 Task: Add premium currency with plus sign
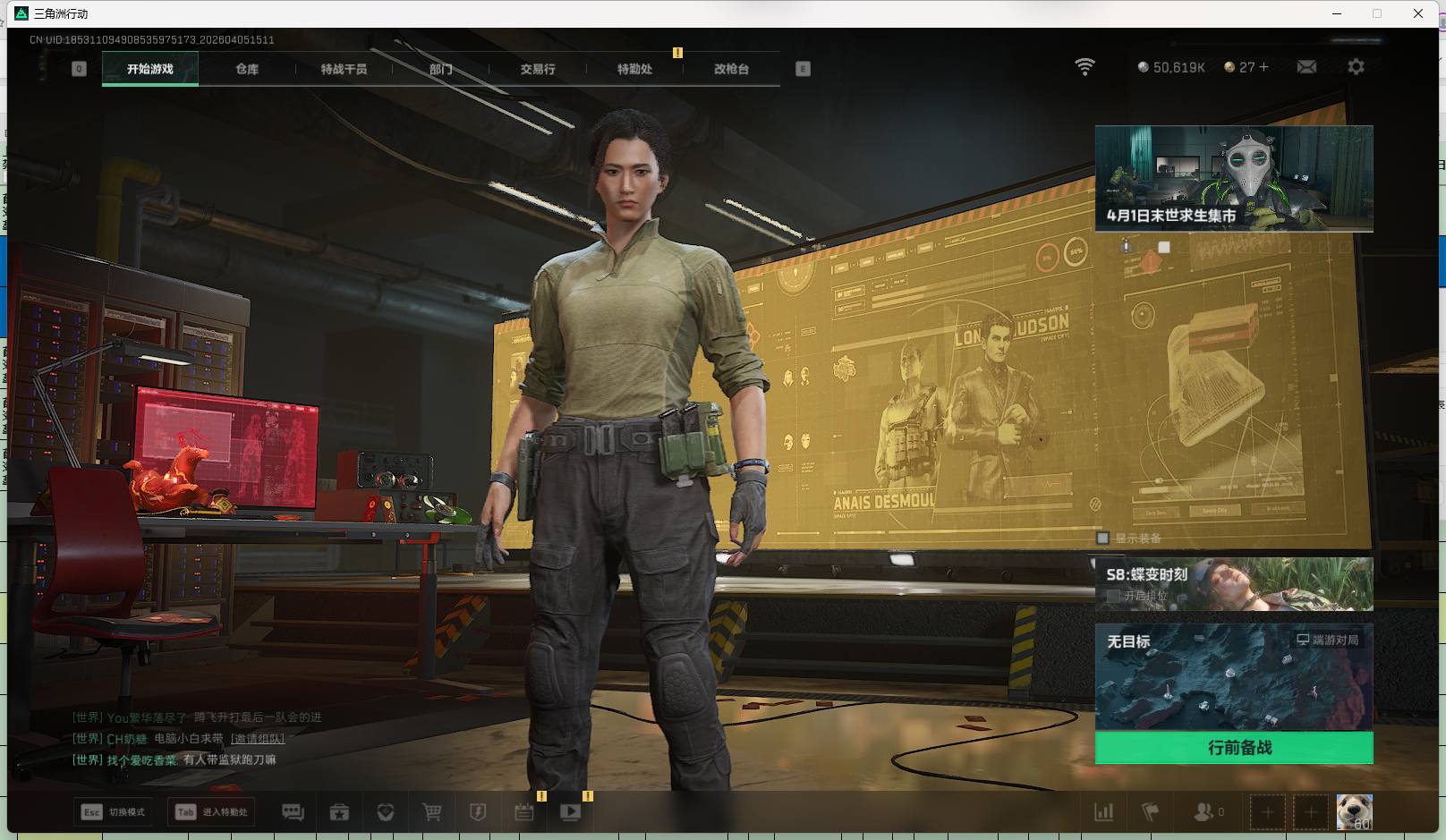point(1263,67)
